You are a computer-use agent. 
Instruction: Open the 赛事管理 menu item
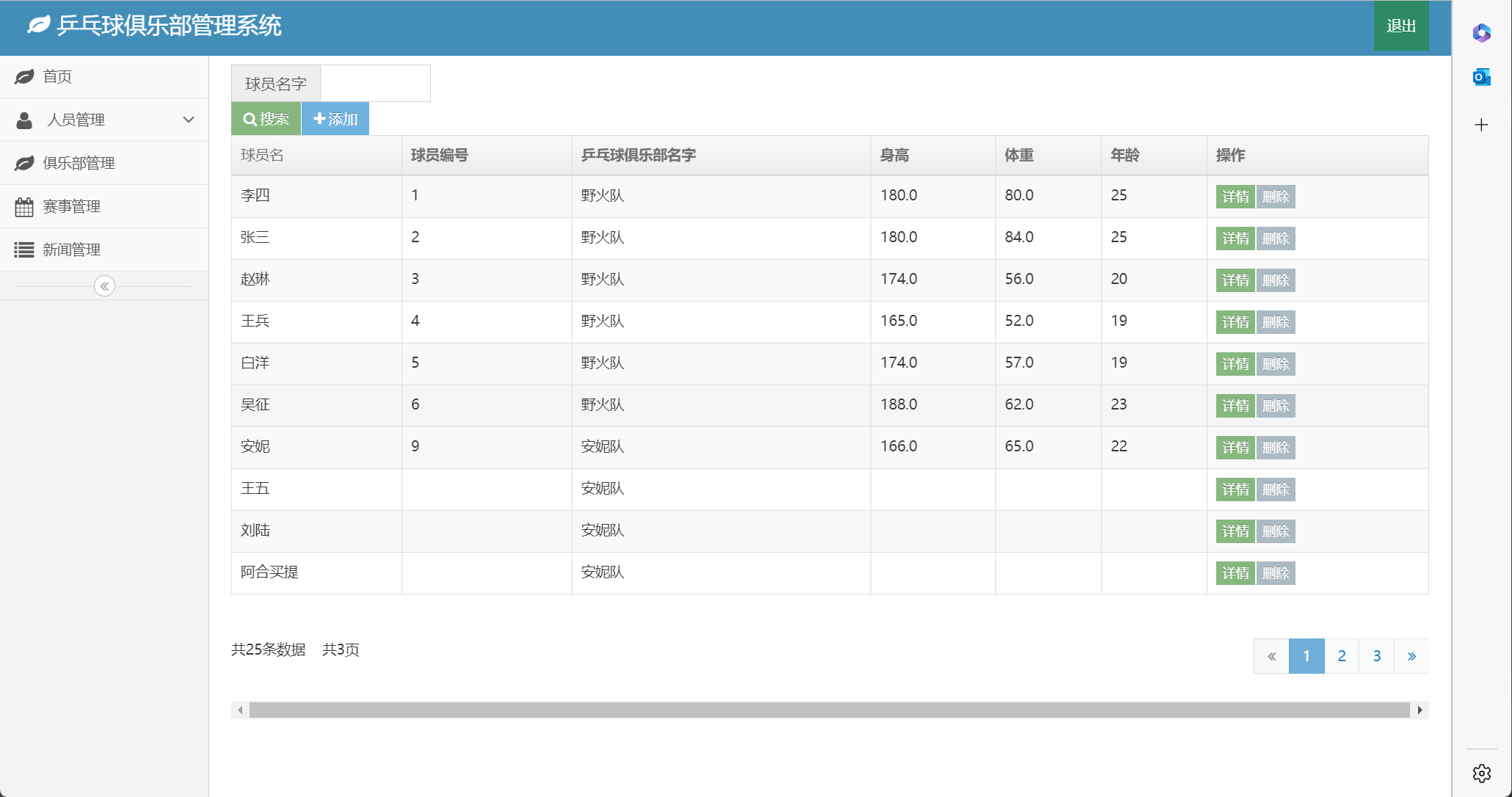(71, 207)
